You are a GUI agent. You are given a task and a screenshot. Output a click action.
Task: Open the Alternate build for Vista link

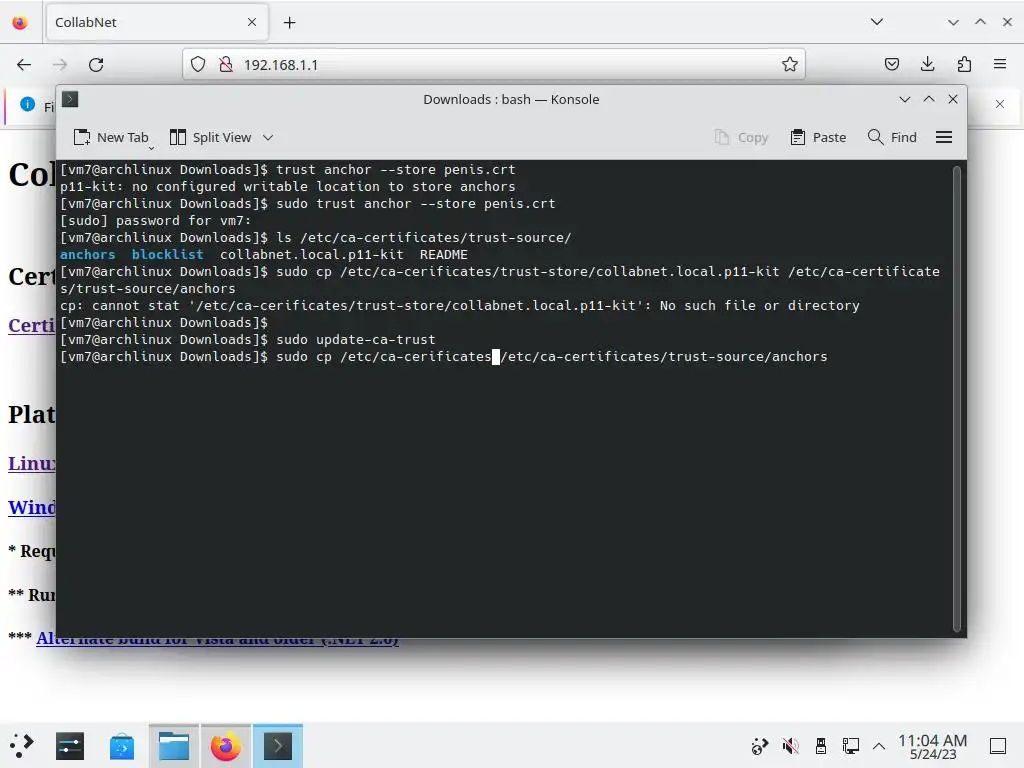tap(217, 639)
